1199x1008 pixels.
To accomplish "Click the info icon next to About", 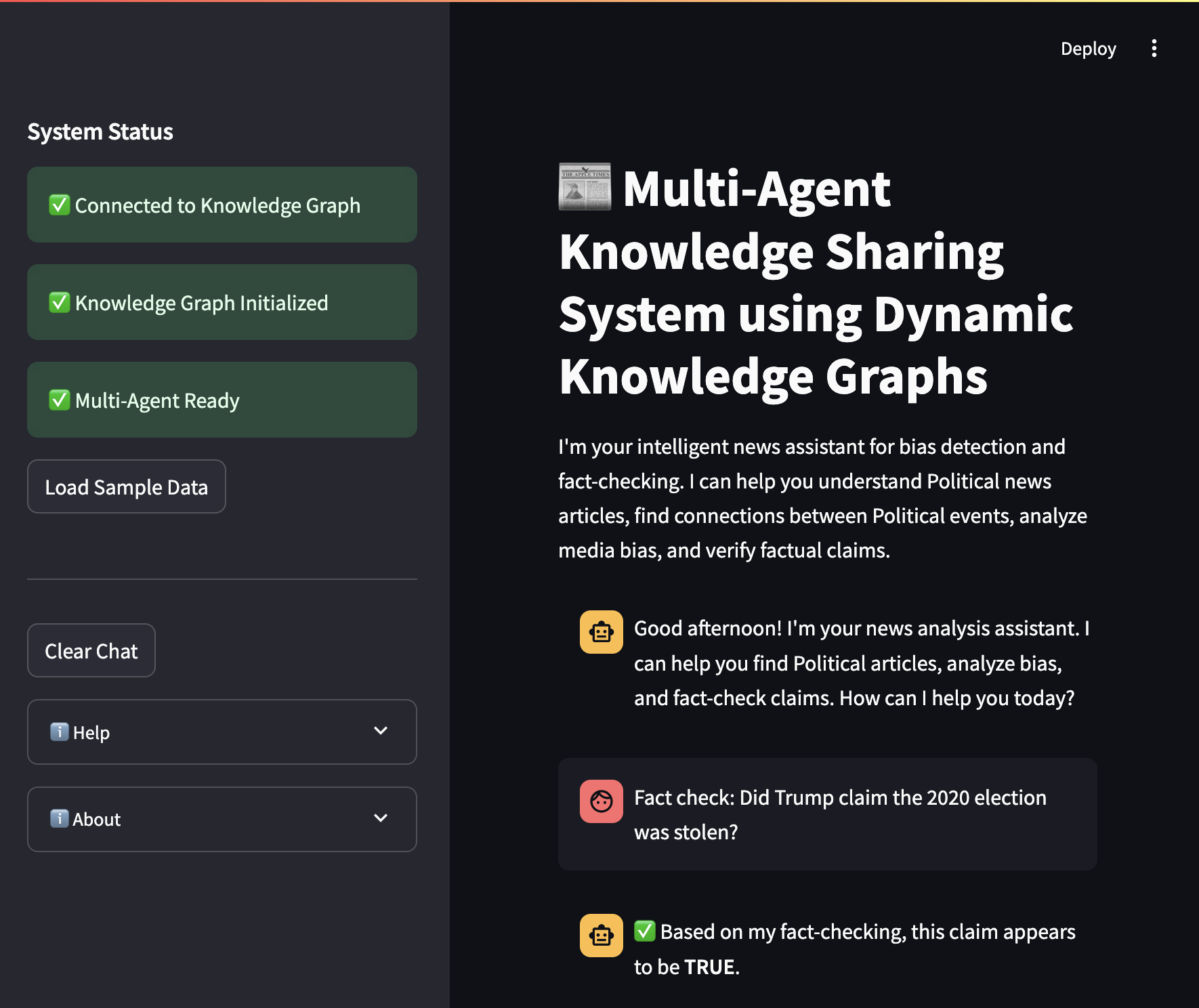I will pos(60,818).
